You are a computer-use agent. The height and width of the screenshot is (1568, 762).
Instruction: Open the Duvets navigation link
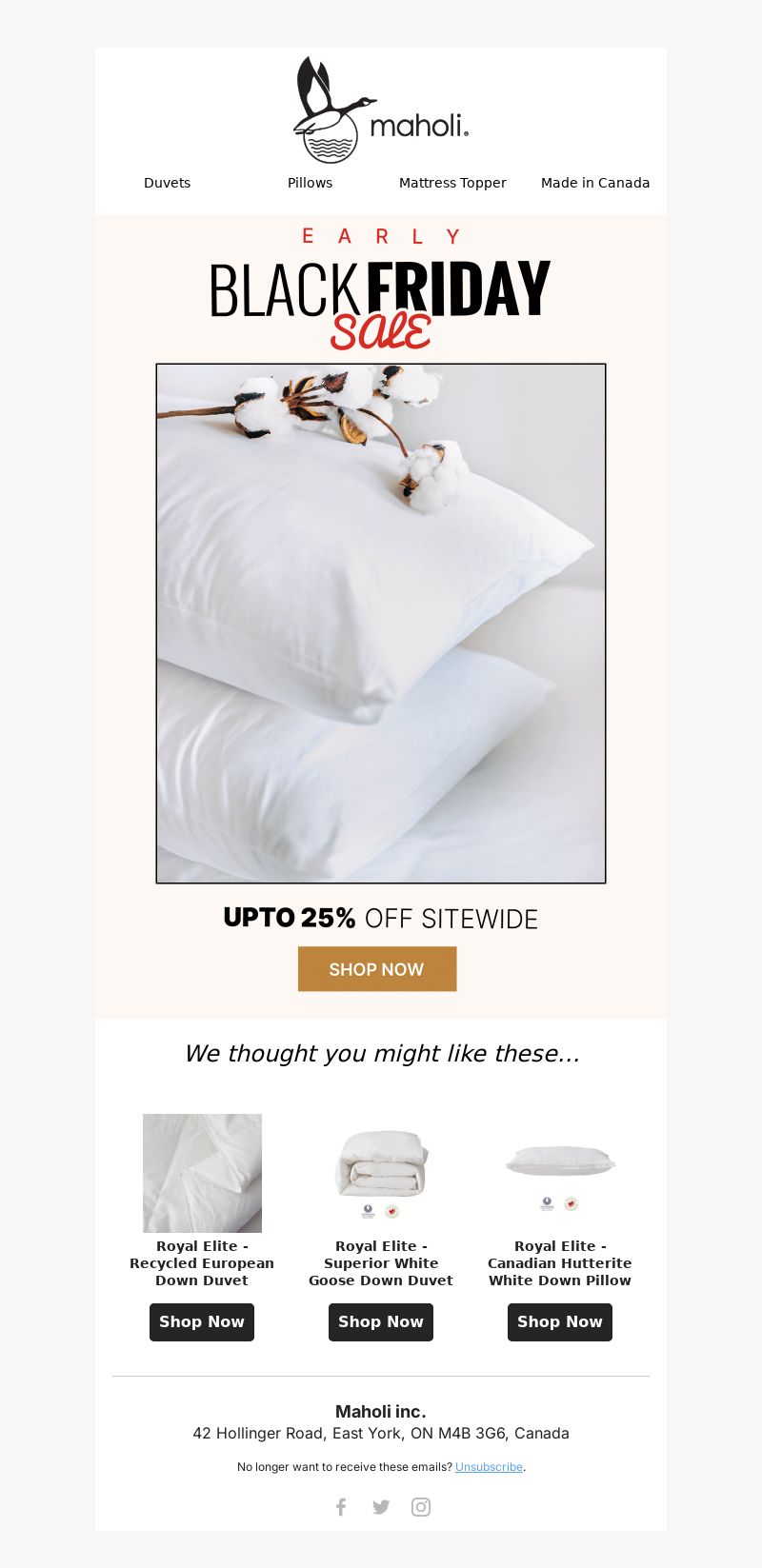[167, 183]
